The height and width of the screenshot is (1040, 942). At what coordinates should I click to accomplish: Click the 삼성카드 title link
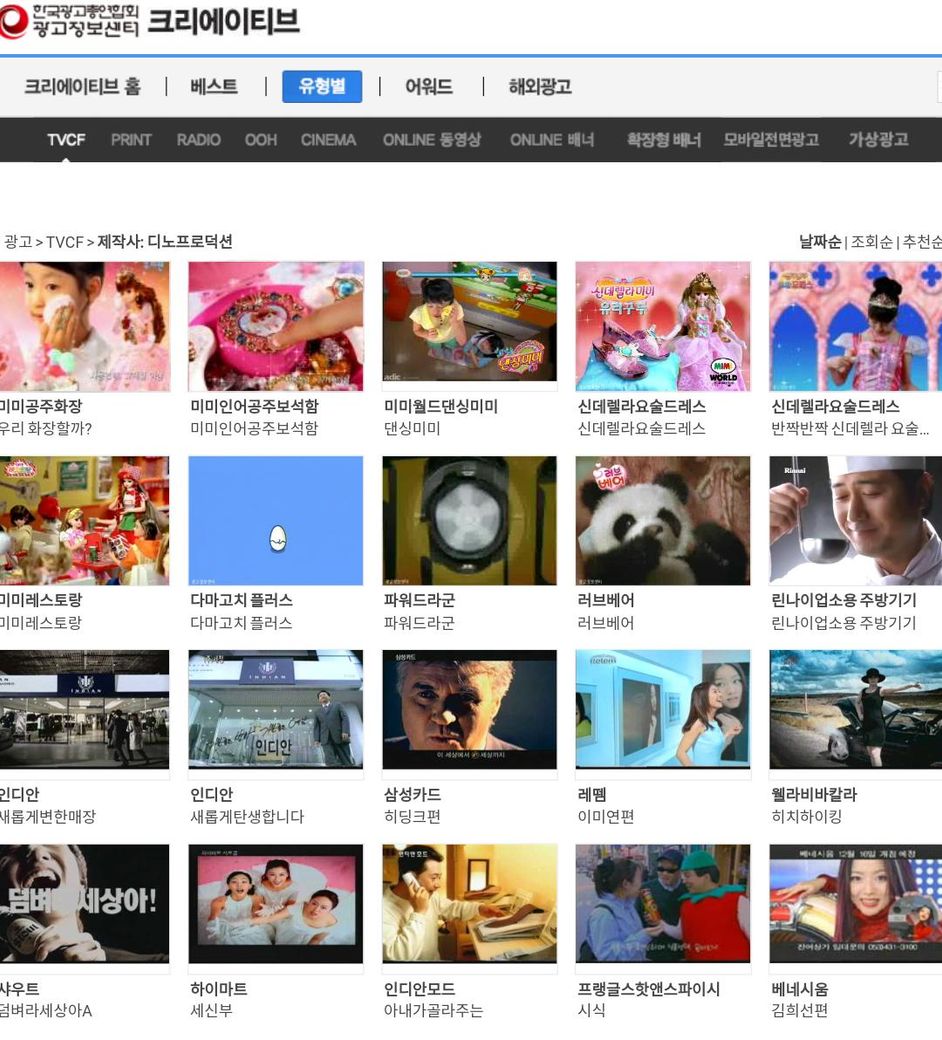click(413, 795)
